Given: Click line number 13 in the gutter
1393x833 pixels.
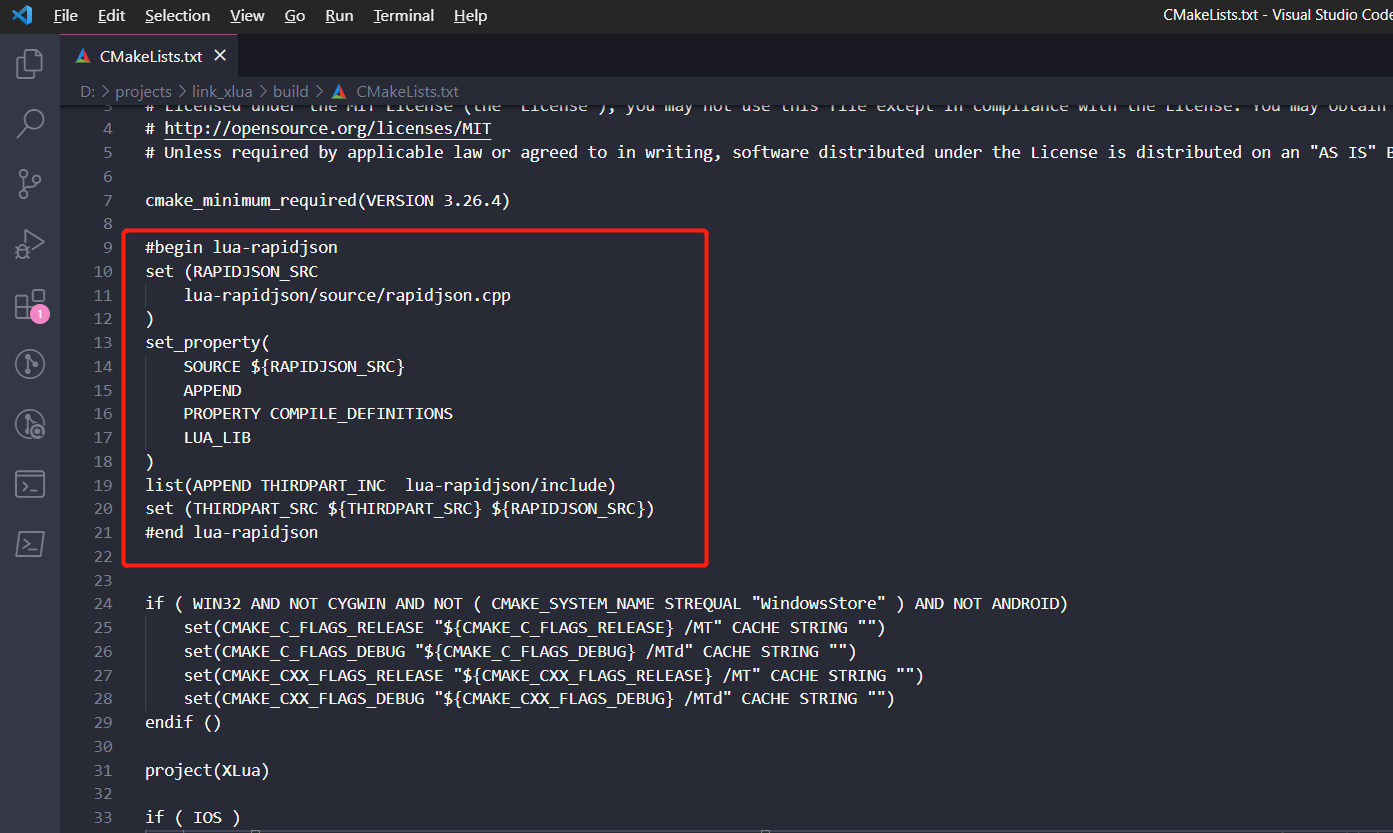Looking at the screenshot, I should click(x=102, y=342).
